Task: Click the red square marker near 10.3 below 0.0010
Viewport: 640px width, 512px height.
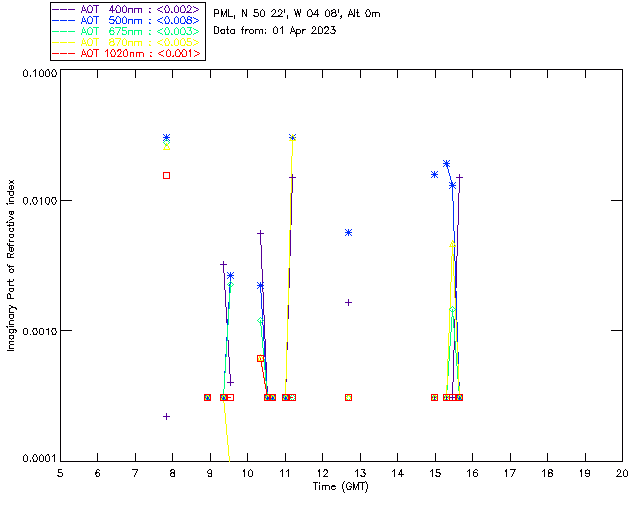Action: [260, 358]
